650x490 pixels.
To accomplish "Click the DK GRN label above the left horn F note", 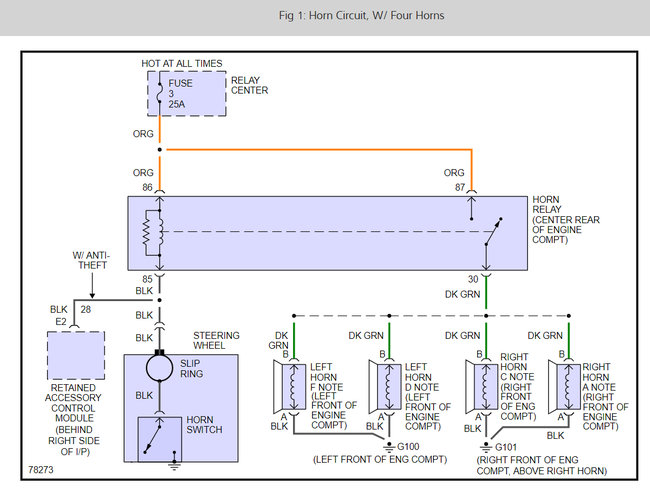I will click(x=279, y=340).
